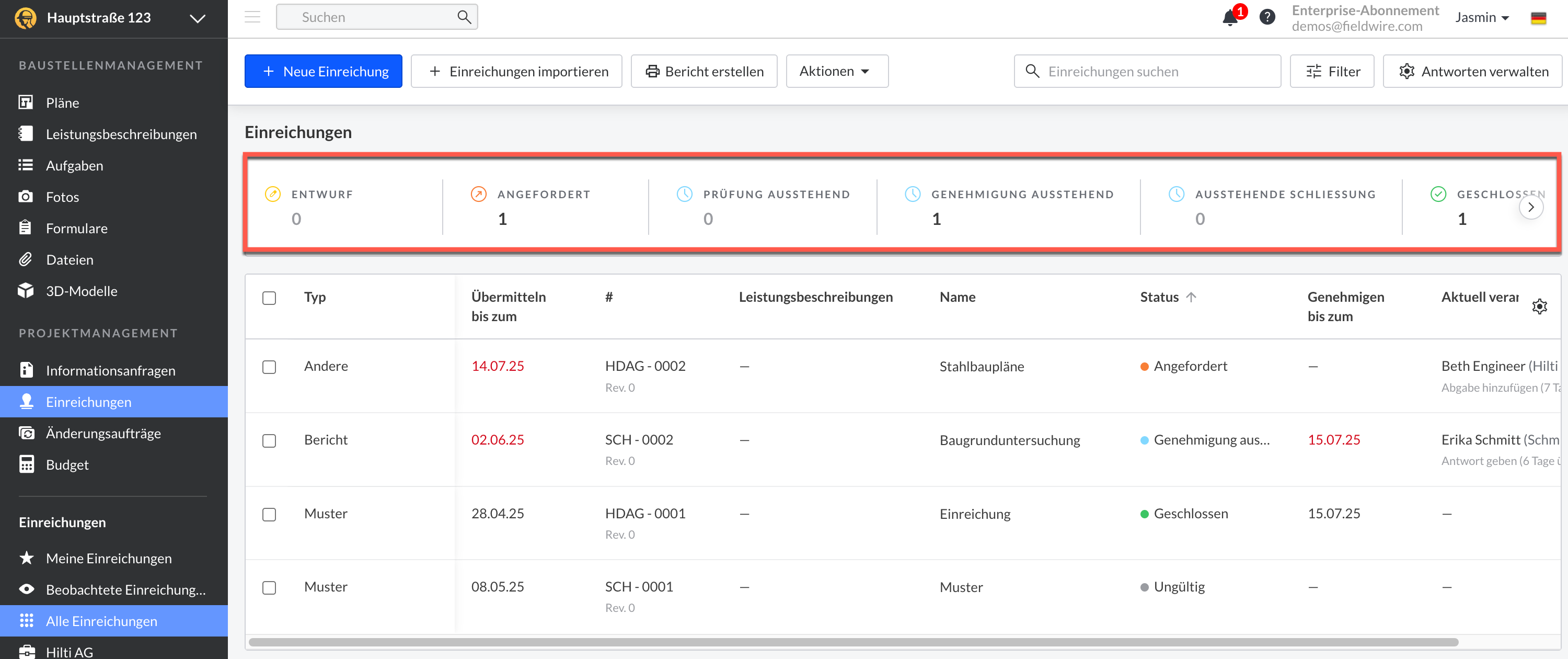Screen dimensions: 1568x659
Task: Expand the Hauptstraße 123 project dropdown
Action: [197, 18]
